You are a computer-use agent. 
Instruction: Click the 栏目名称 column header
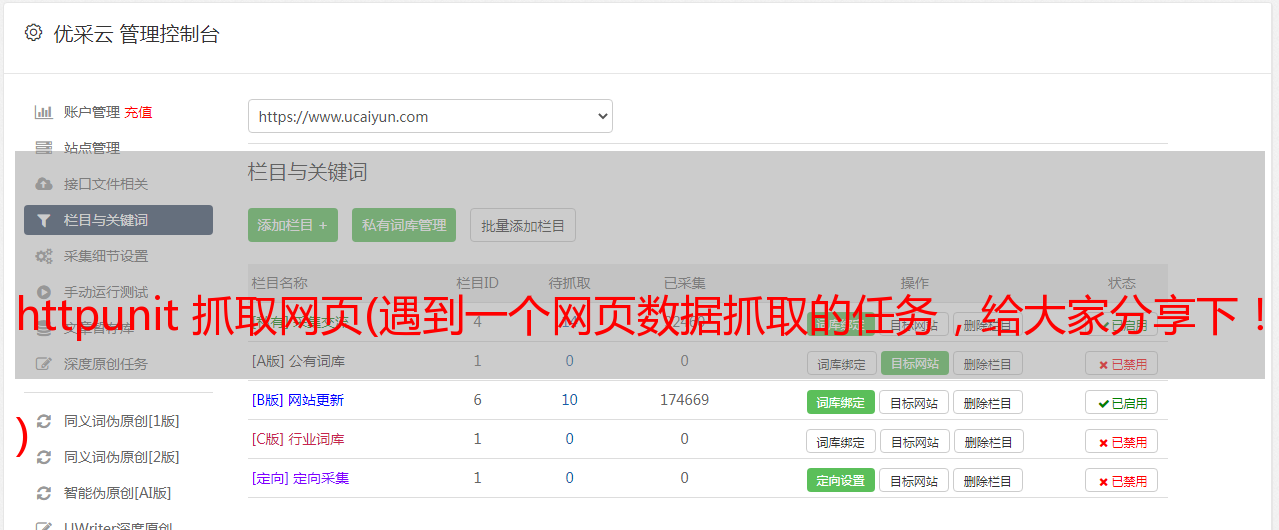pyautogui.click(x=280, y=283)
